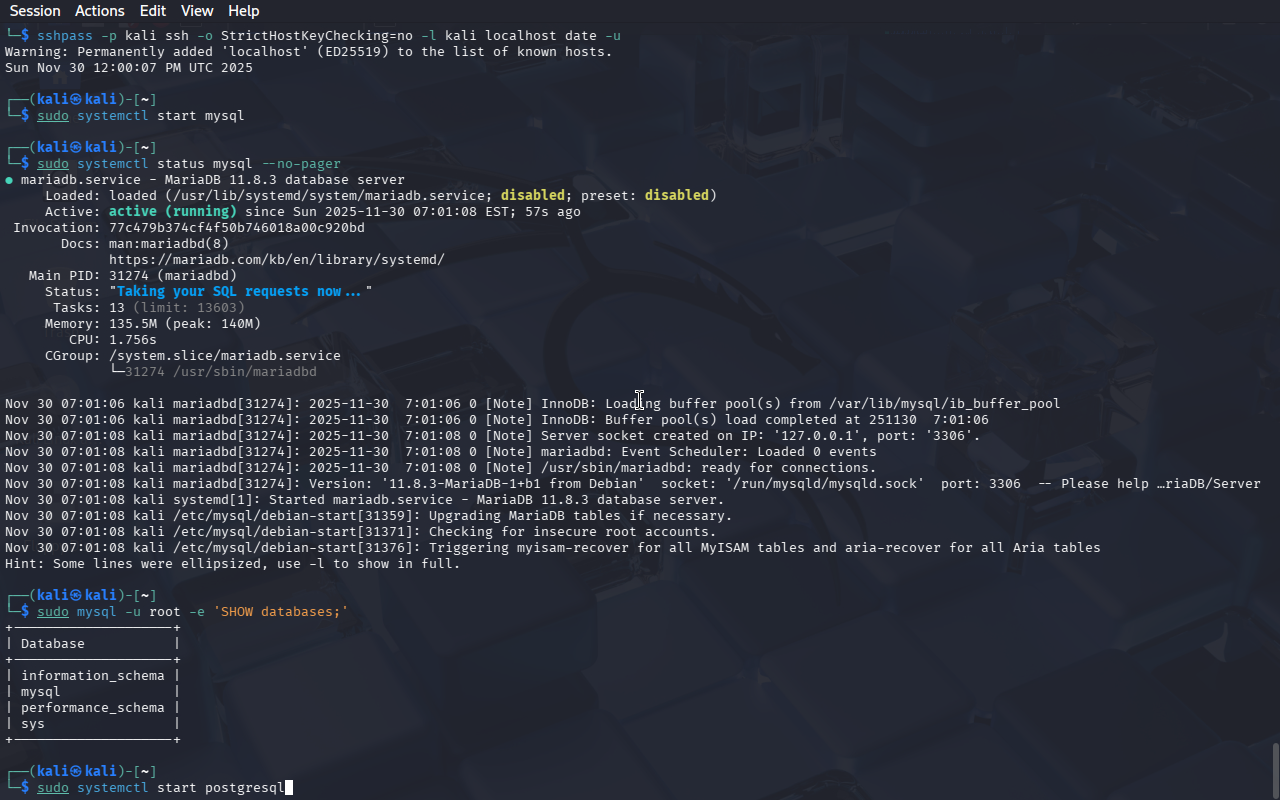Viewport: 1280px width, 800px height.
Task: Click the terminal's vertical scrollbar thumb
Action: click(1274, 770)
